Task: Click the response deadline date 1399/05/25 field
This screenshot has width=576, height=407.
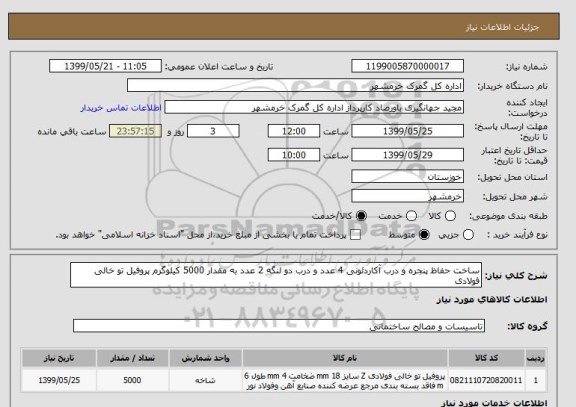Action: [x=407, y=131]
